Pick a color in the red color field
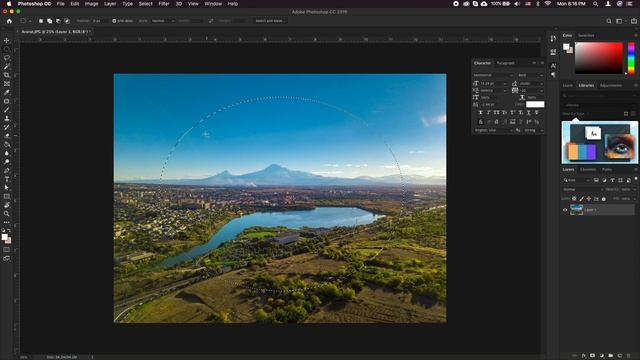 coord(598,58)
